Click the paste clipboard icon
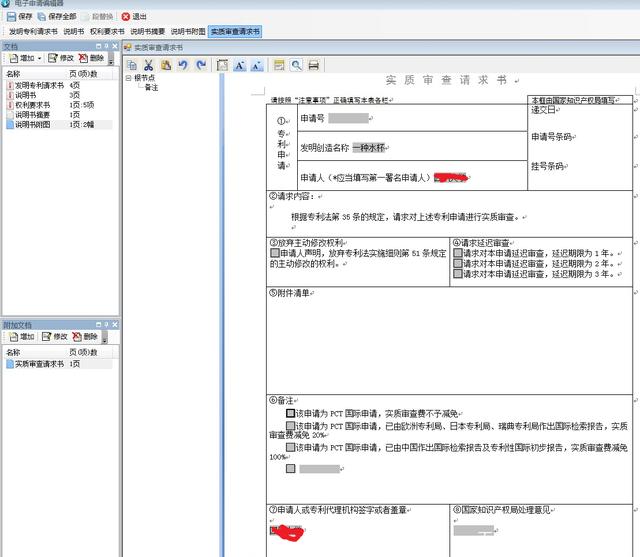Viewport: 640px width, 557px height. [166, 65]
